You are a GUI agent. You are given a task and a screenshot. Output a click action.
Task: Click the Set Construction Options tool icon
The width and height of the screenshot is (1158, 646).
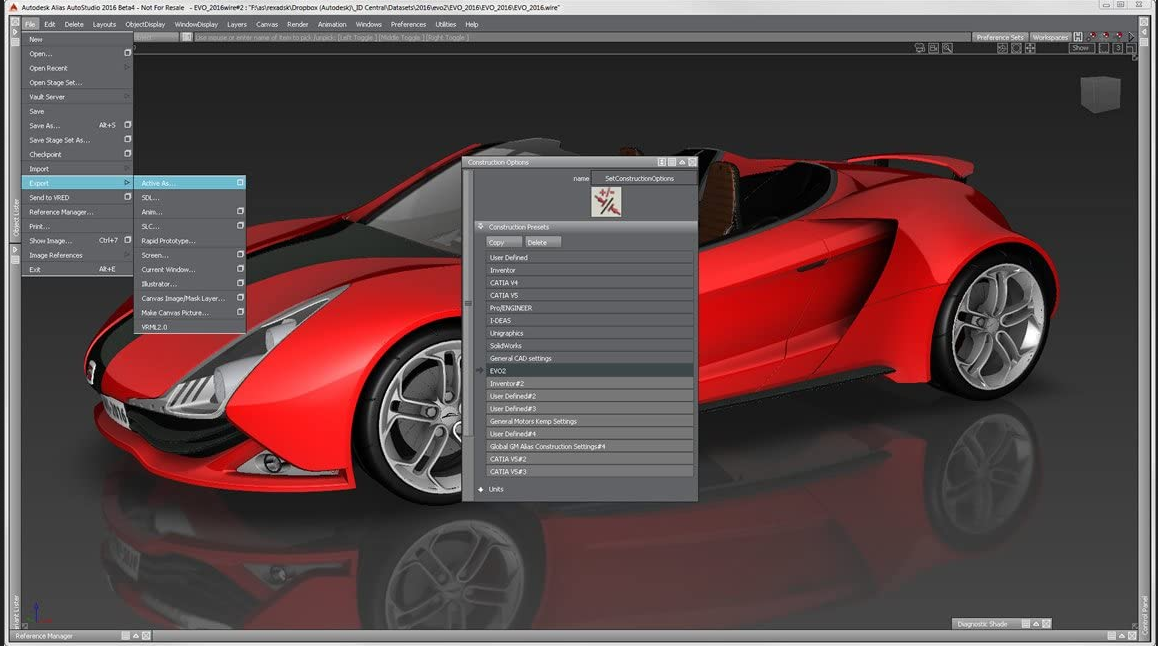[x=606, y=201]
